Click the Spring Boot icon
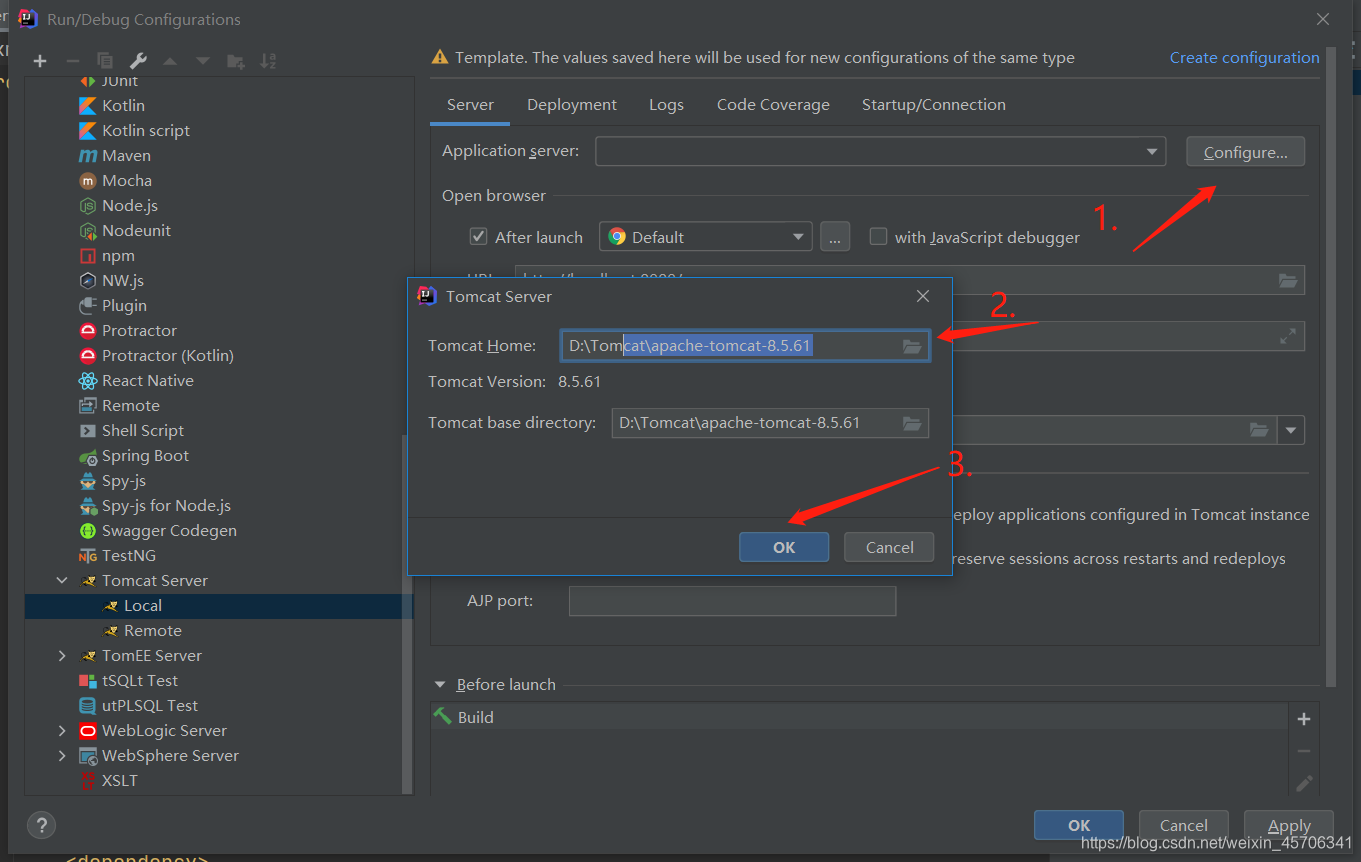The width and height of the screenshot is (1361, 862). [x=87, y=456]
